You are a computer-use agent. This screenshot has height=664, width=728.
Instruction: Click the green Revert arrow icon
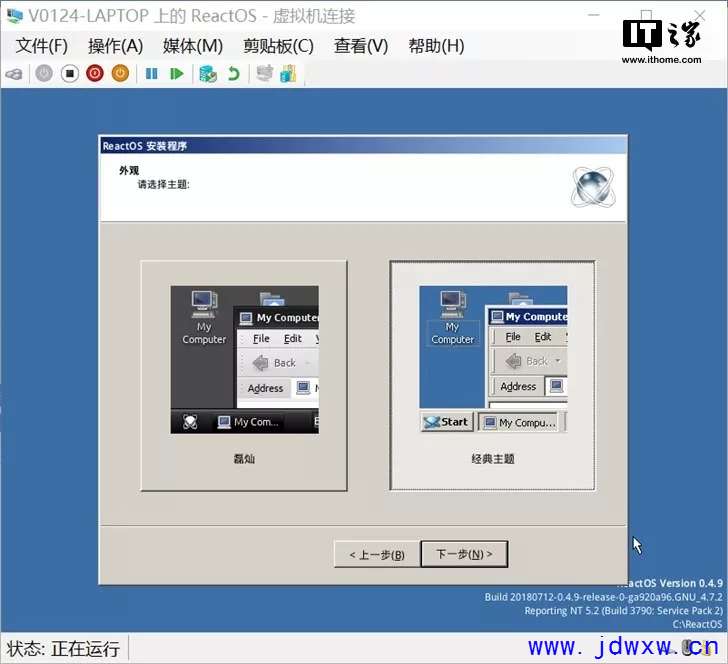pyautogui.click(x=234, y=73)
